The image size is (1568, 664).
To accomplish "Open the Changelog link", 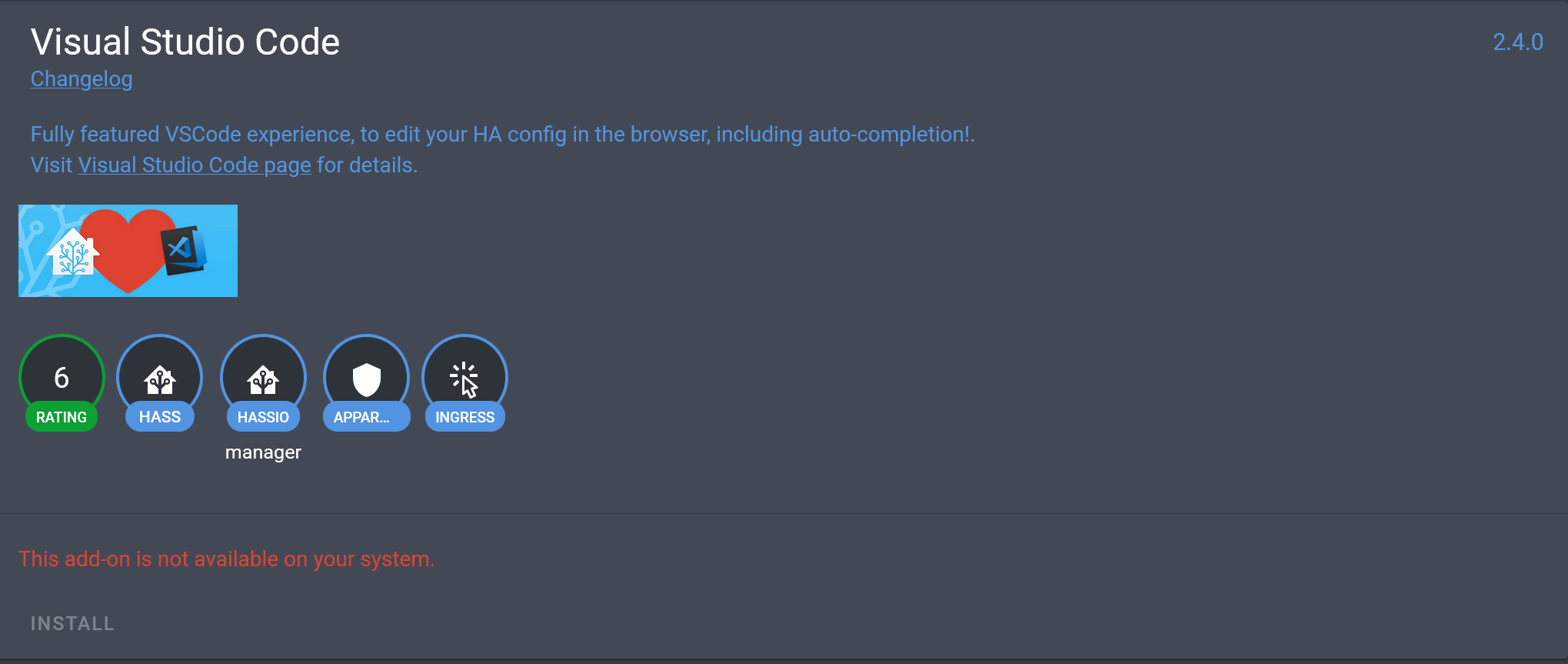I will 81,78.
